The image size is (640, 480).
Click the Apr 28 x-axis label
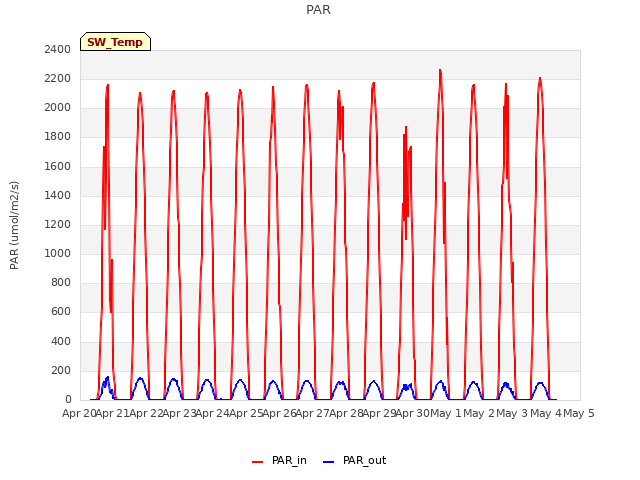coord(346,413)
